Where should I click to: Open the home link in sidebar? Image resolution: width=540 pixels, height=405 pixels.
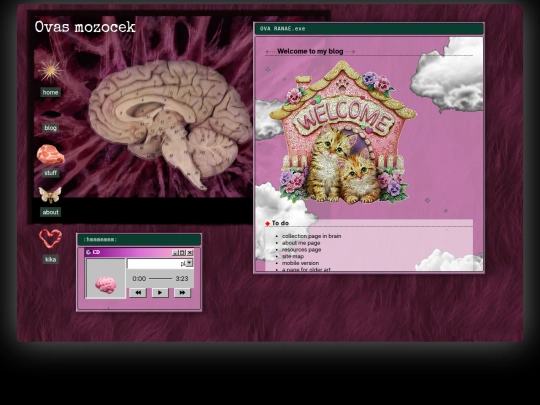point(50,92)
